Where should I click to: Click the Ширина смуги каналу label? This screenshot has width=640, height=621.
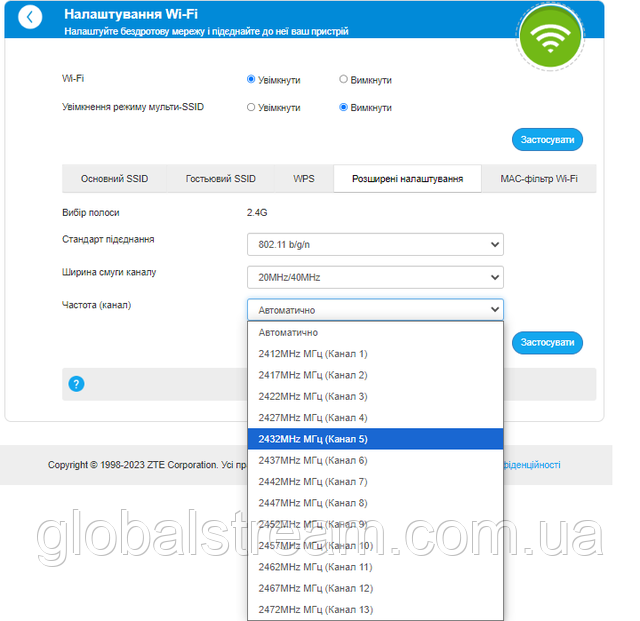pos(109,272)
